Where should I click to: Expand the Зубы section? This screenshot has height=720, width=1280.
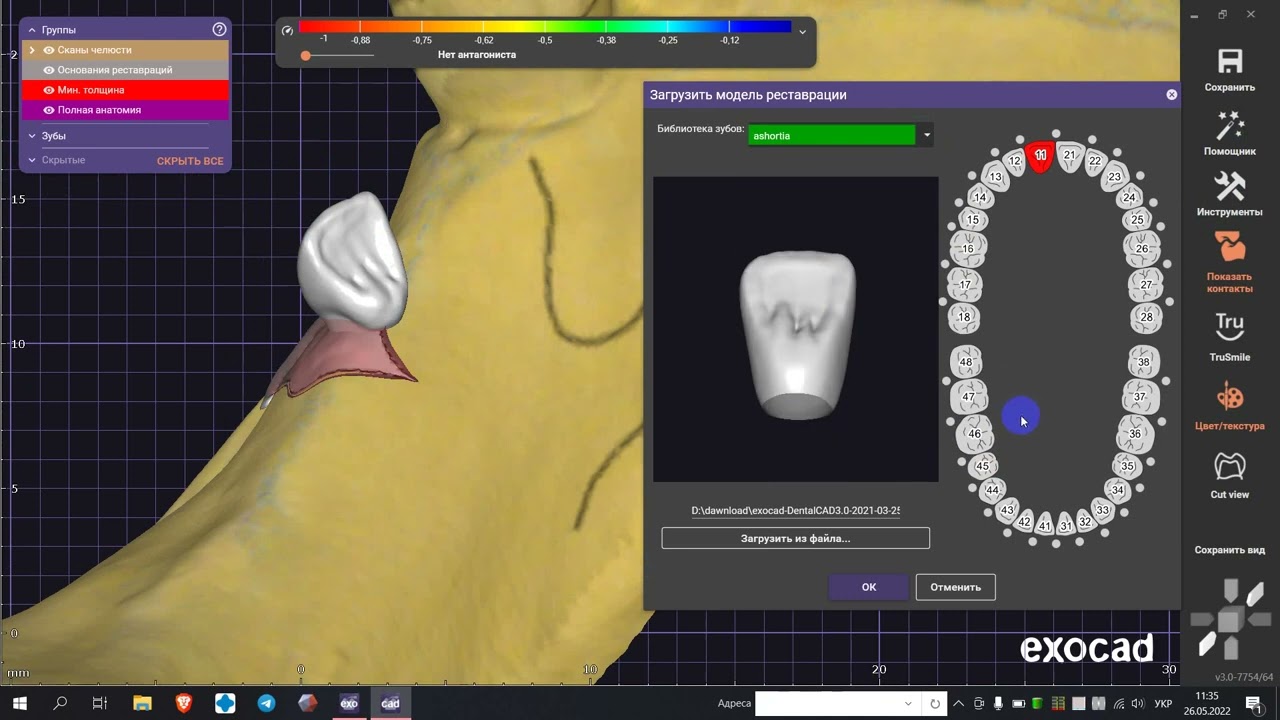[31, 136]
